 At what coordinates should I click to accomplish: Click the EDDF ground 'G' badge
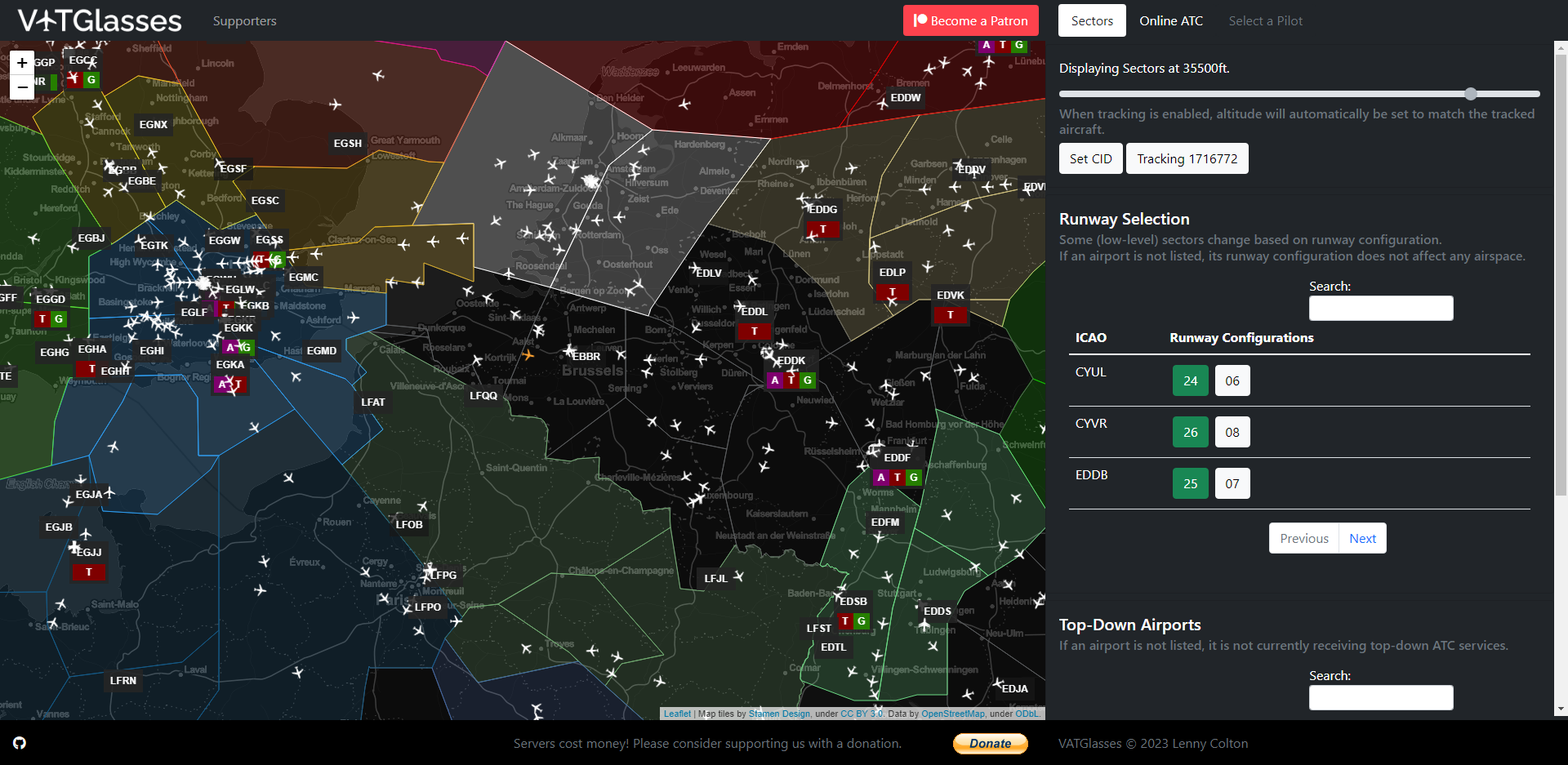click(x=914, y=478)
